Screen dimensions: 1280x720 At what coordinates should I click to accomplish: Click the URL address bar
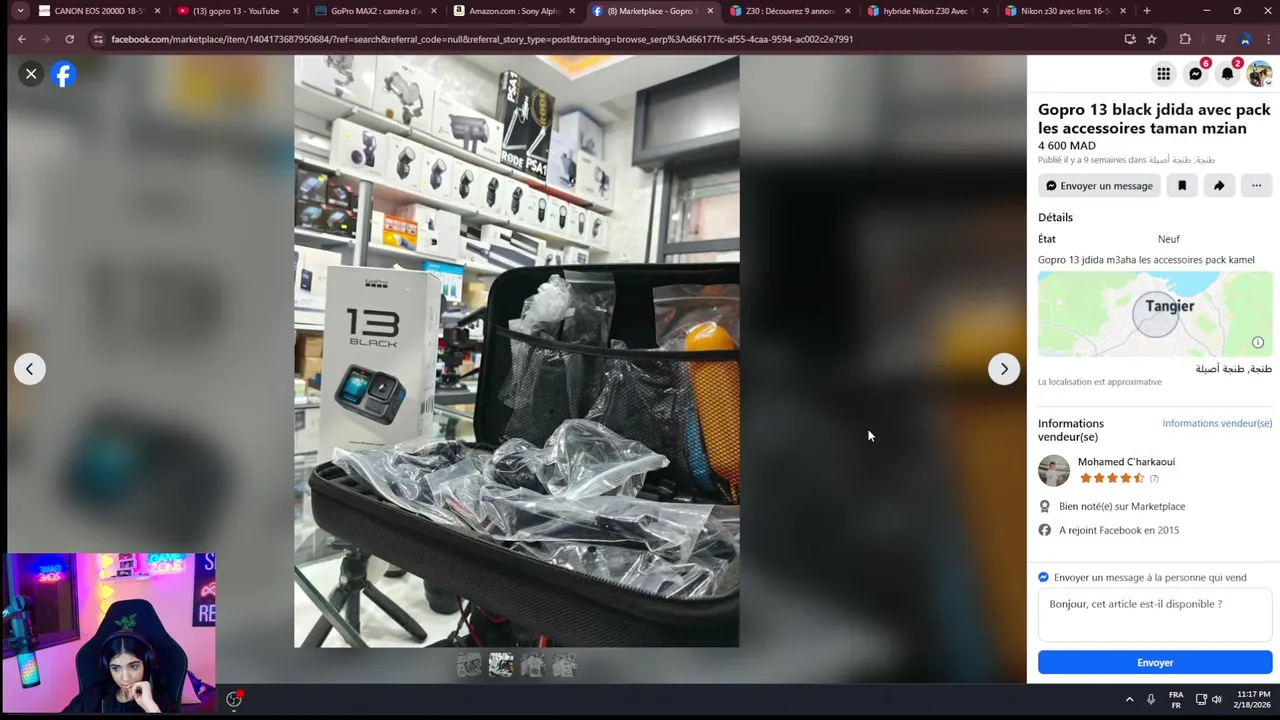coord(600,39)
